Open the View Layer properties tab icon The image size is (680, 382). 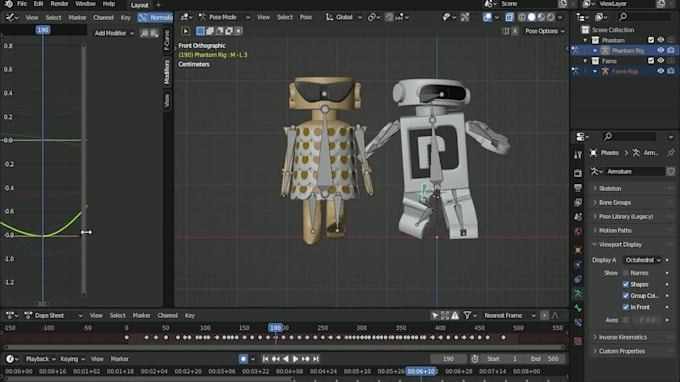[578, 202]
